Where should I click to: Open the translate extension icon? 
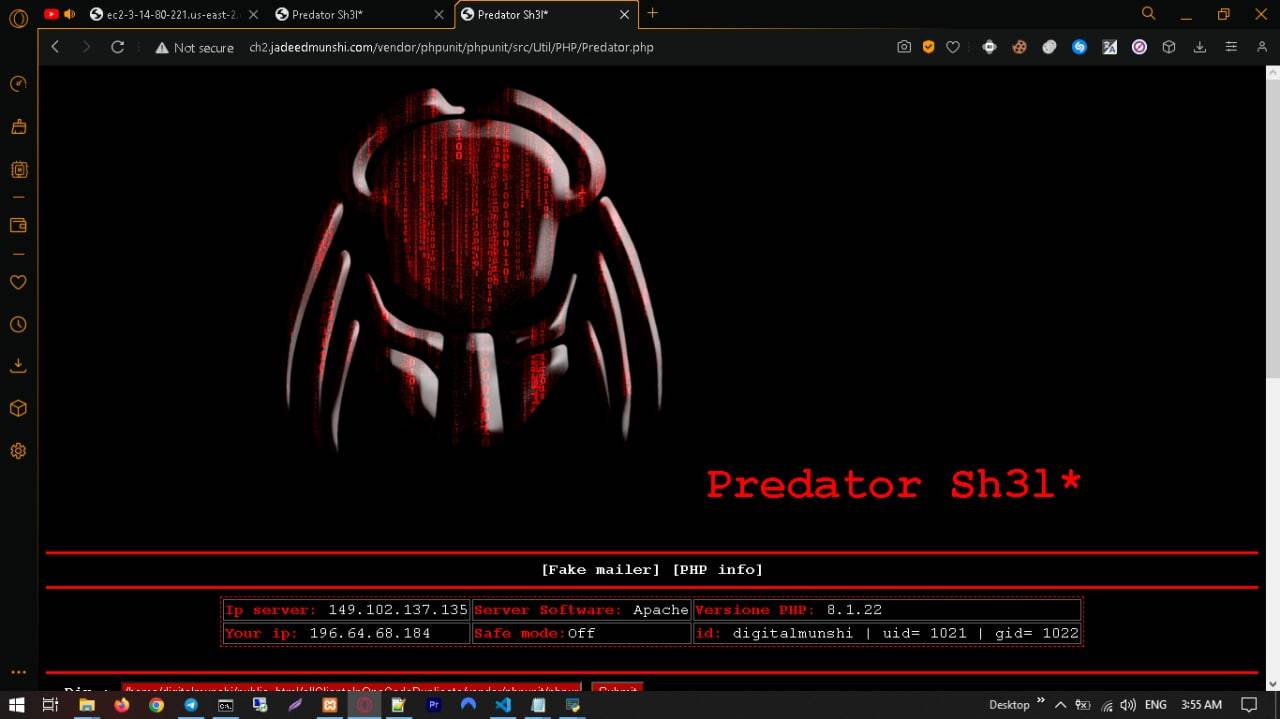[x=1109, y=47]
